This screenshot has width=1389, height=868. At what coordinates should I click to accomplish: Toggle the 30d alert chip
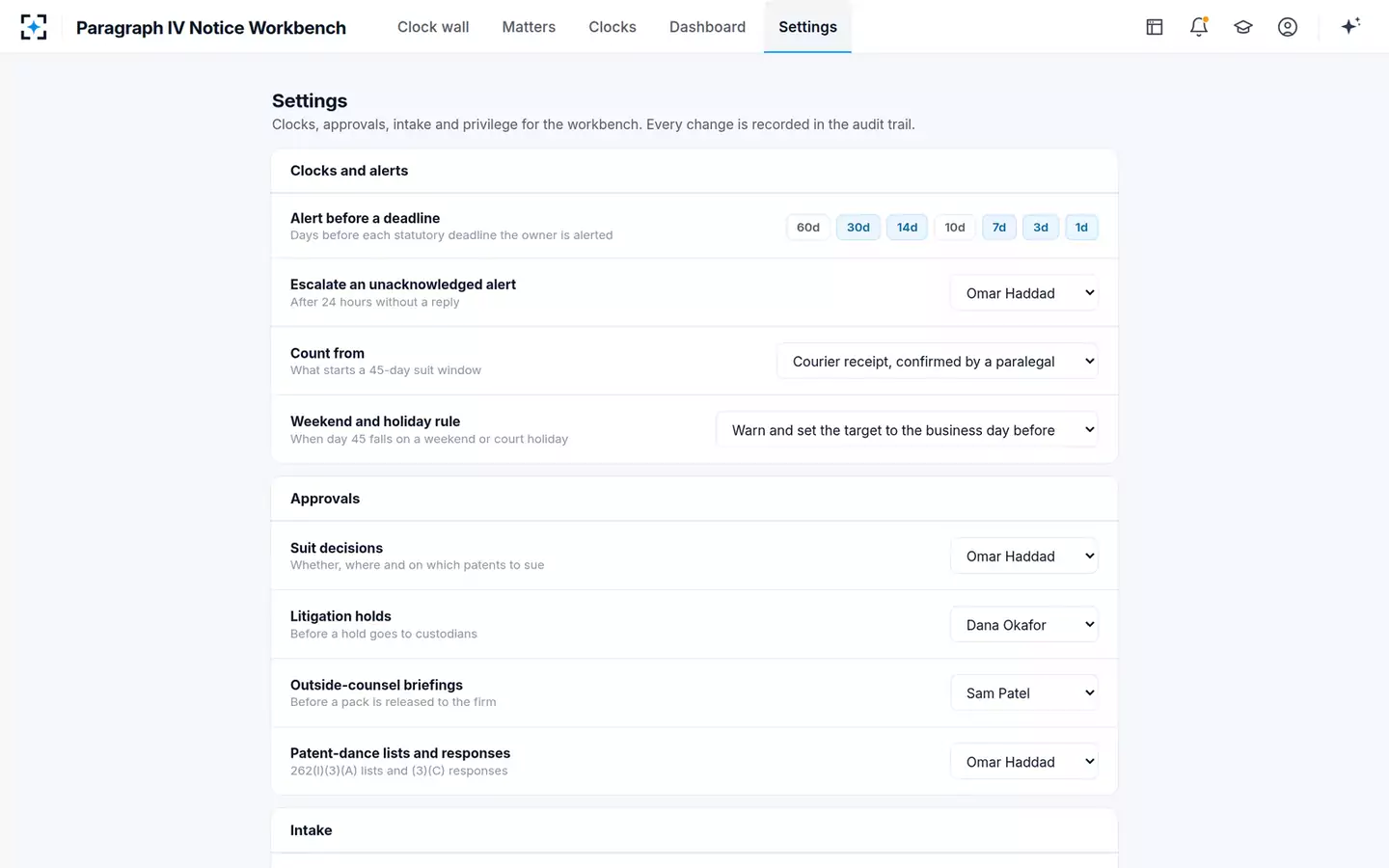tap(858, 228)
